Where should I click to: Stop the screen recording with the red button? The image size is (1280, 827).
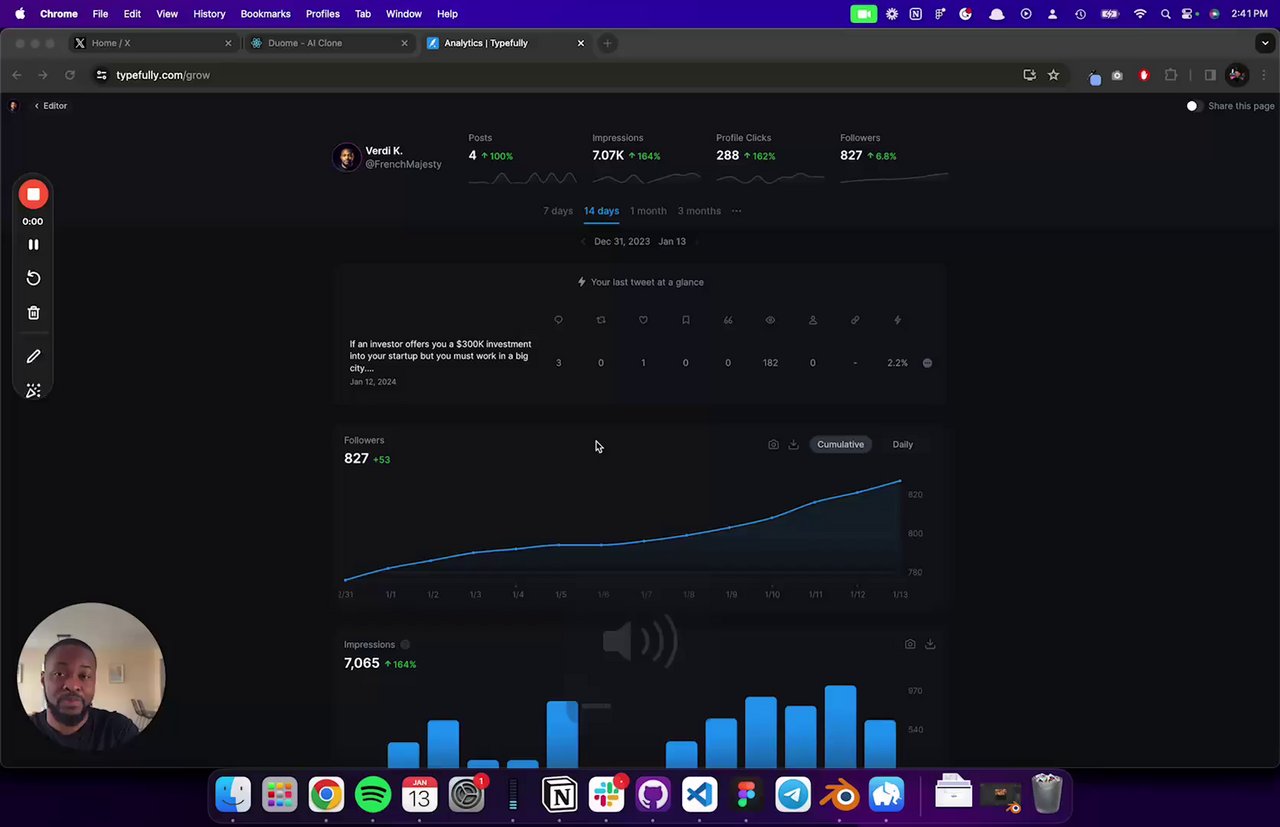pyautogui.click(x=33, y=194)
